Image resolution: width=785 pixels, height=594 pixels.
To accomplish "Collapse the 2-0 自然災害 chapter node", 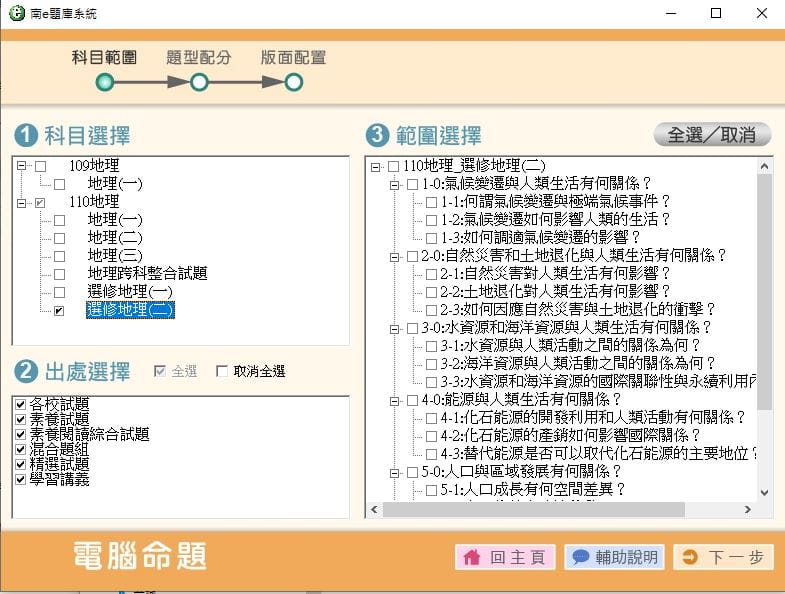I will point(395,257).
